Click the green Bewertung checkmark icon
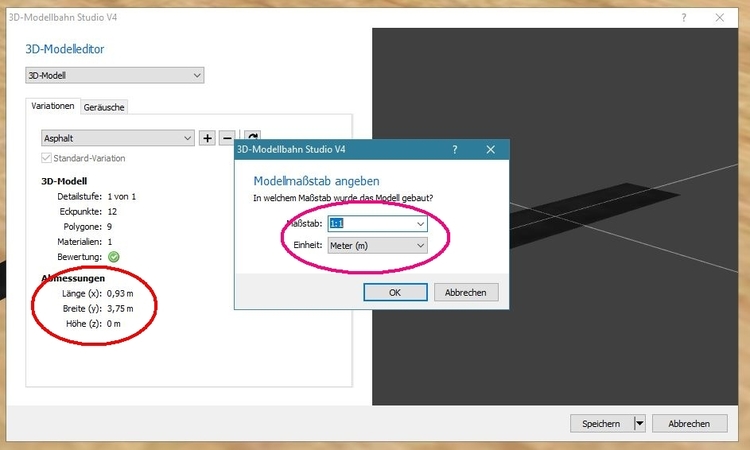Screen dimensions: 750x450 tap(114, 257)
